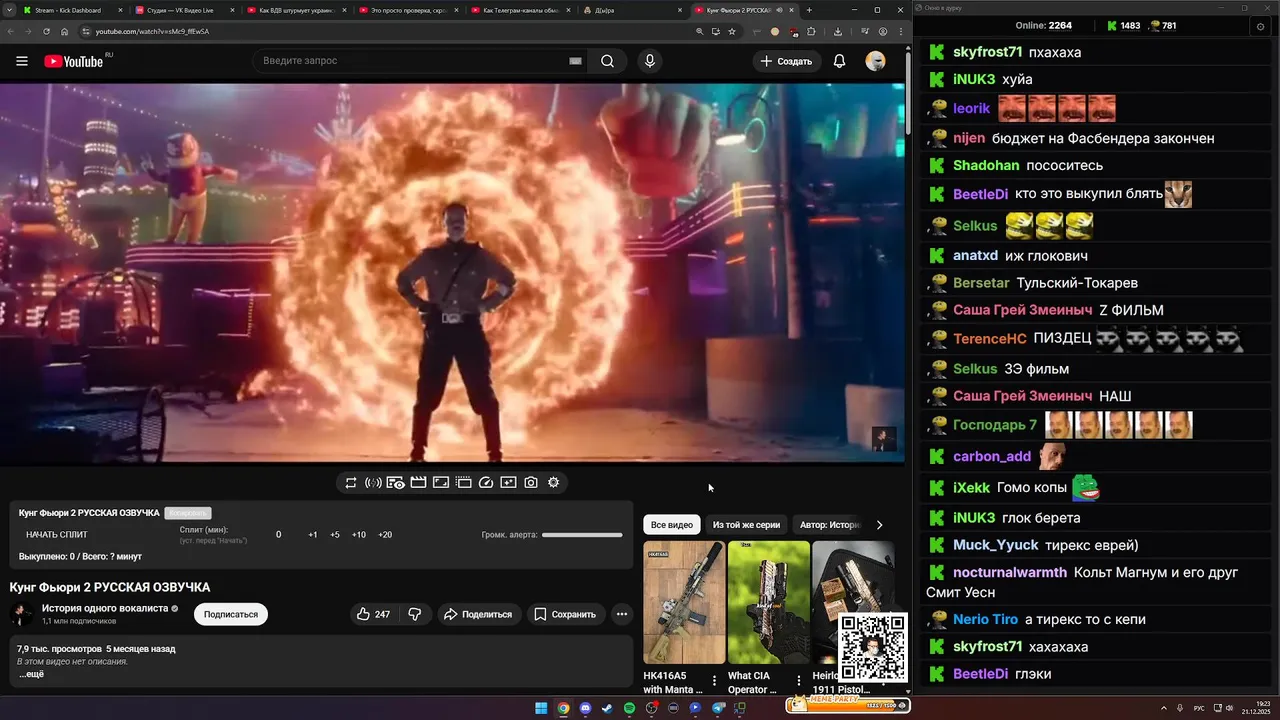Screen dimensions: 1280x720
Task: Click the sparkle-frame icon in player toolbar
Action: pyautogui.click(x=508, y=482)
